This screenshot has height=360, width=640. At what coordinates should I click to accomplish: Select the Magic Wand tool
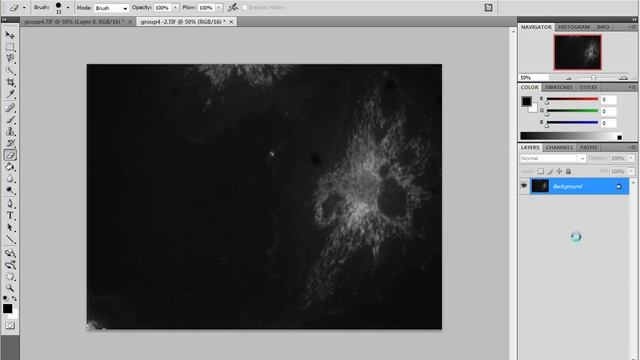coord(10,70)
